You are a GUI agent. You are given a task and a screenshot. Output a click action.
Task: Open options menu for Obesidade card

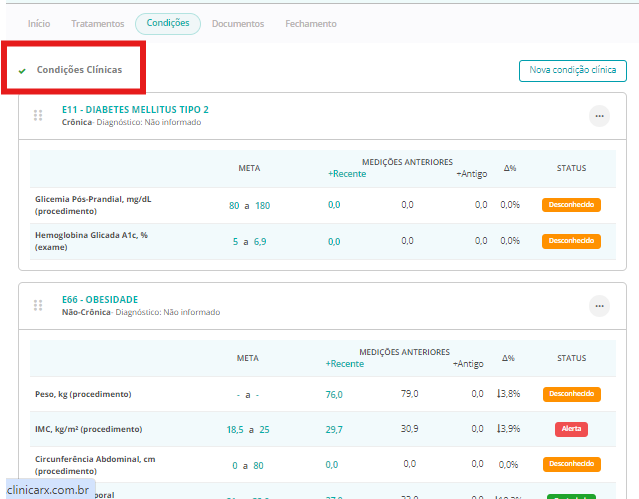[599, 306]
